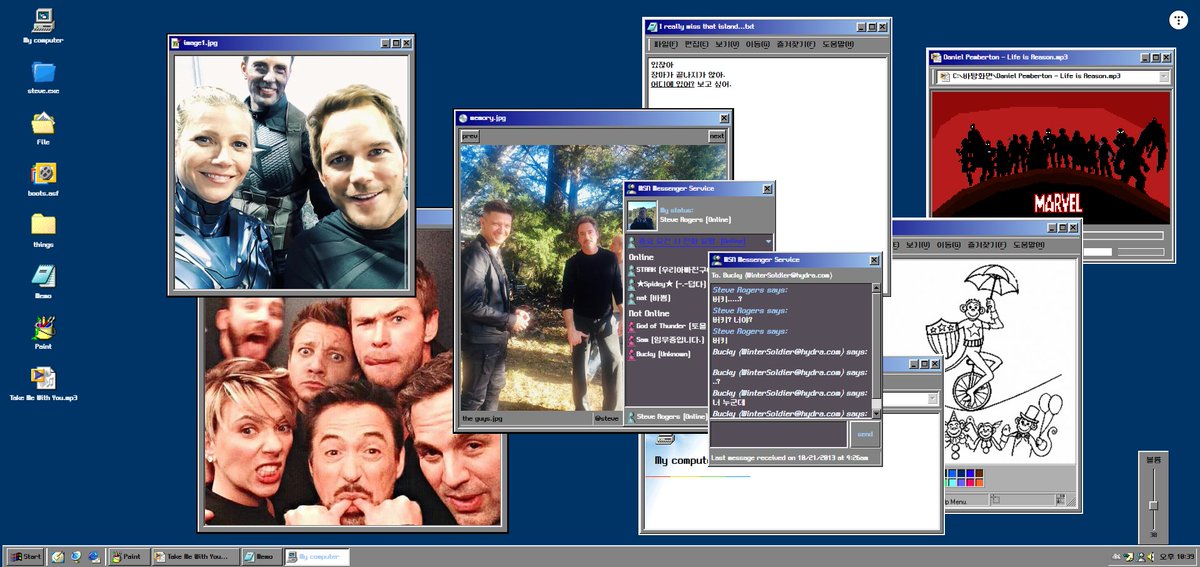Screen dimensions: 1200x567
Task: Click Steve Rogers (Online) status bar in MSN
Action: [667, 417]
